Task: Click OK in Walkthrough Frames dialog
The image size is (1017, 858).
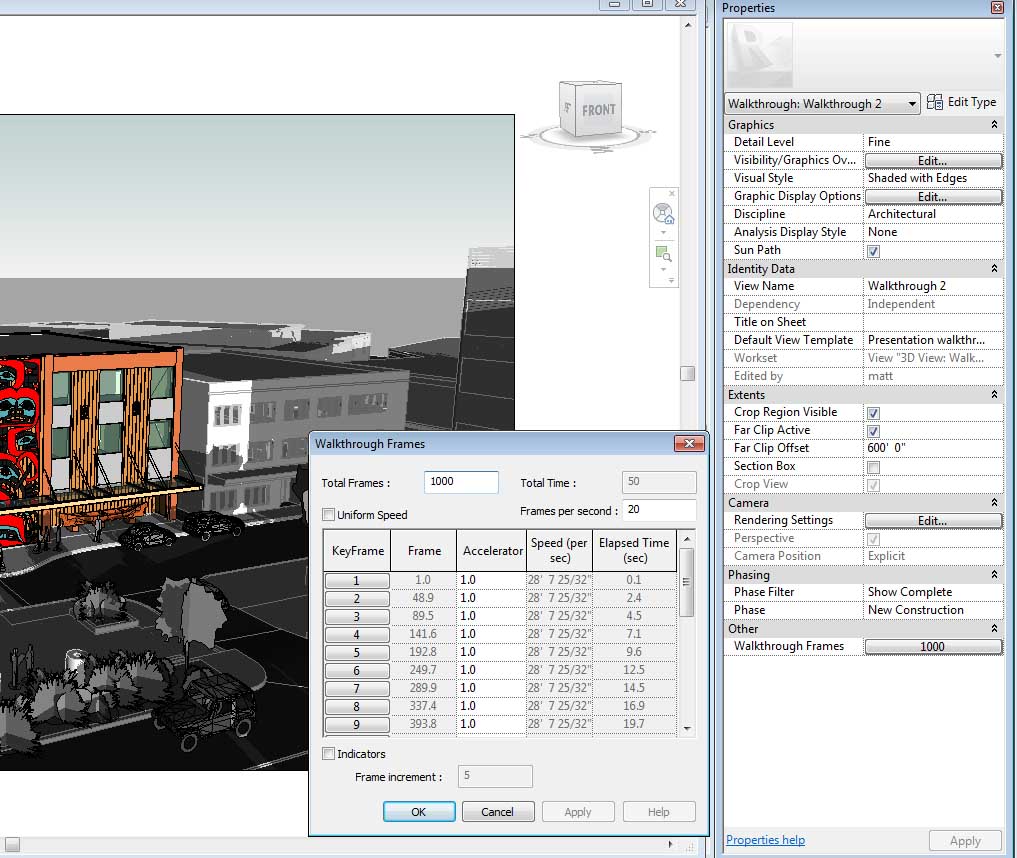Action: pos(419,812)
